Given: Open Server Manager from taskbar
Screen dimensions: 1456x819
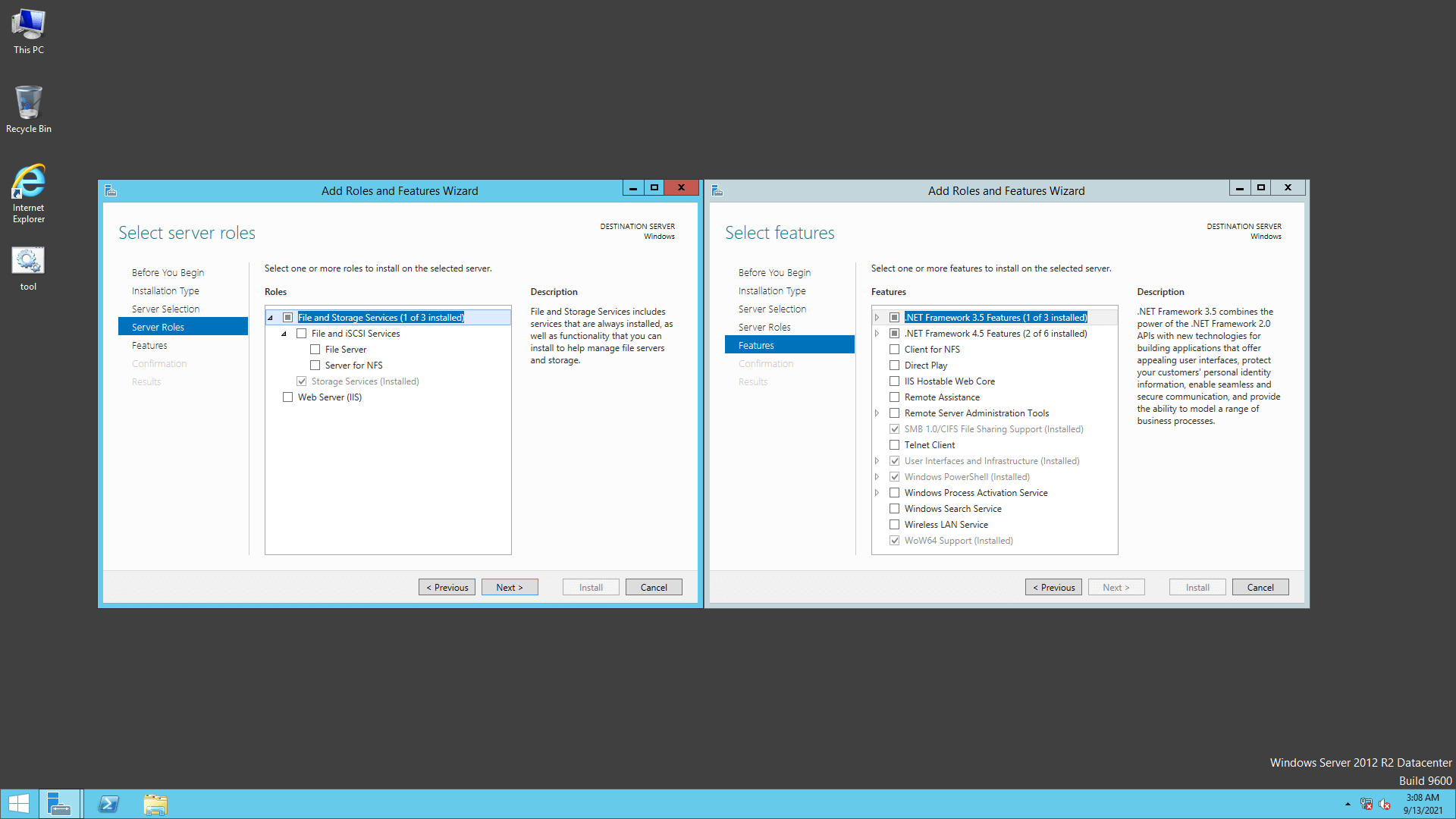Looking at the screenshot, I should coord(59,804).
